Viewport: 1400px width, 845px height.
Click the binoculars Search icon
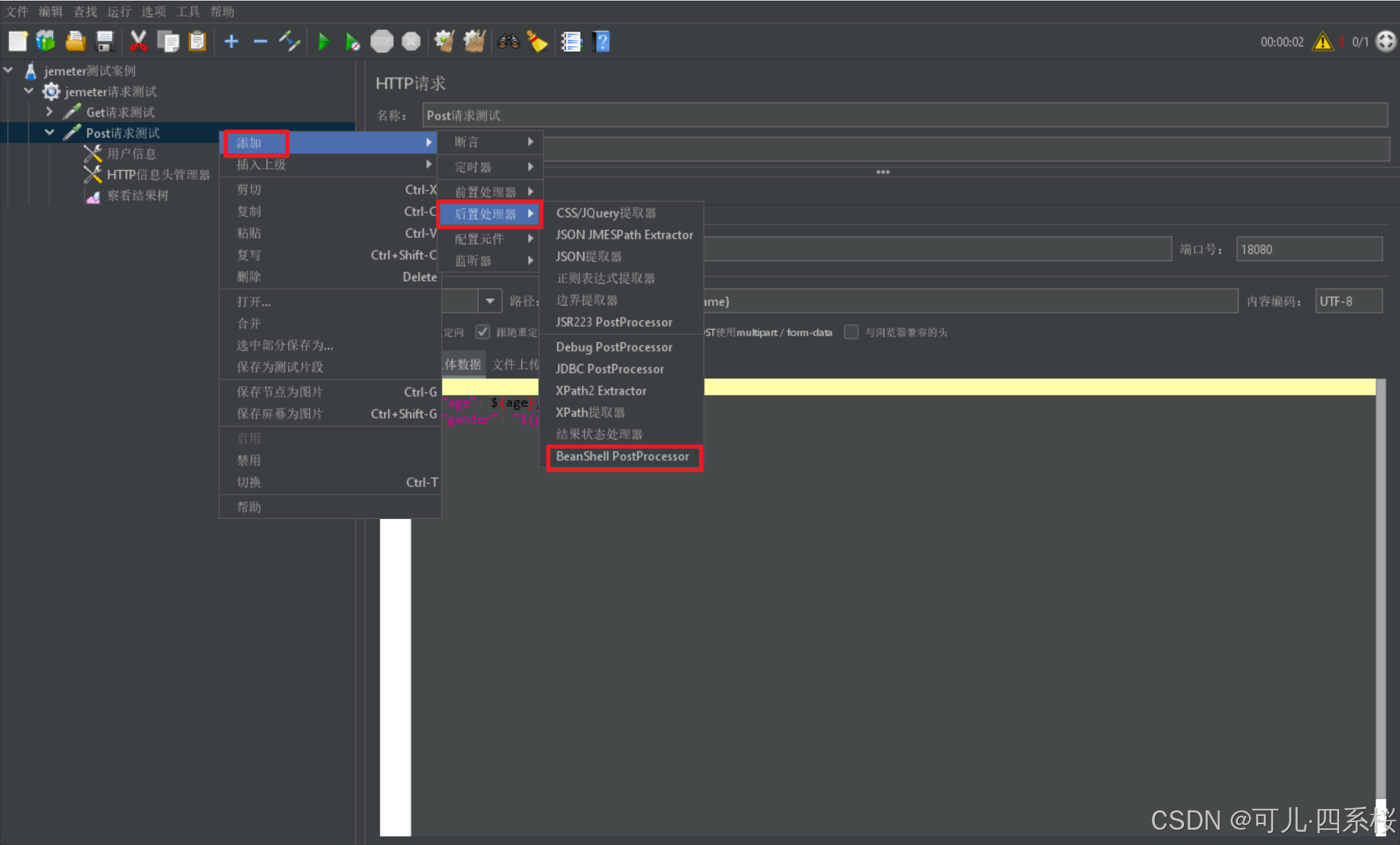[508, 42]
